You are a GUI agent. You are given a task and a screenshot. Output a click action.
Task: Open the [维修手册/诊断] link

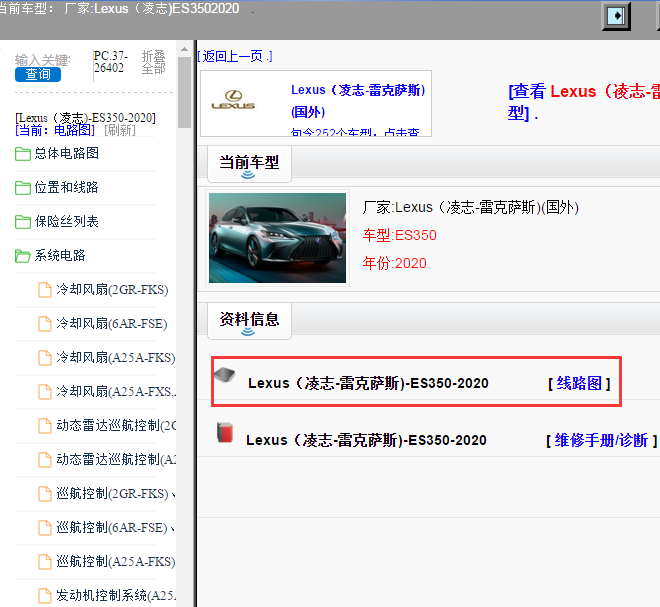pyautogui.click(x=601, y=441)
